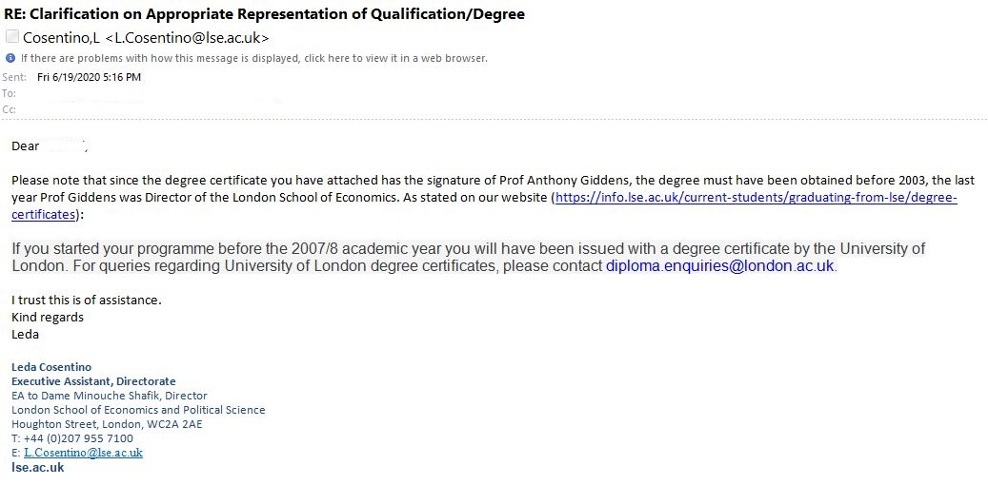Tick the presence box beside Cosentino,L
The width and height of the screenshot is (988, 484).
pyautogui.click(x=12, y=38)
